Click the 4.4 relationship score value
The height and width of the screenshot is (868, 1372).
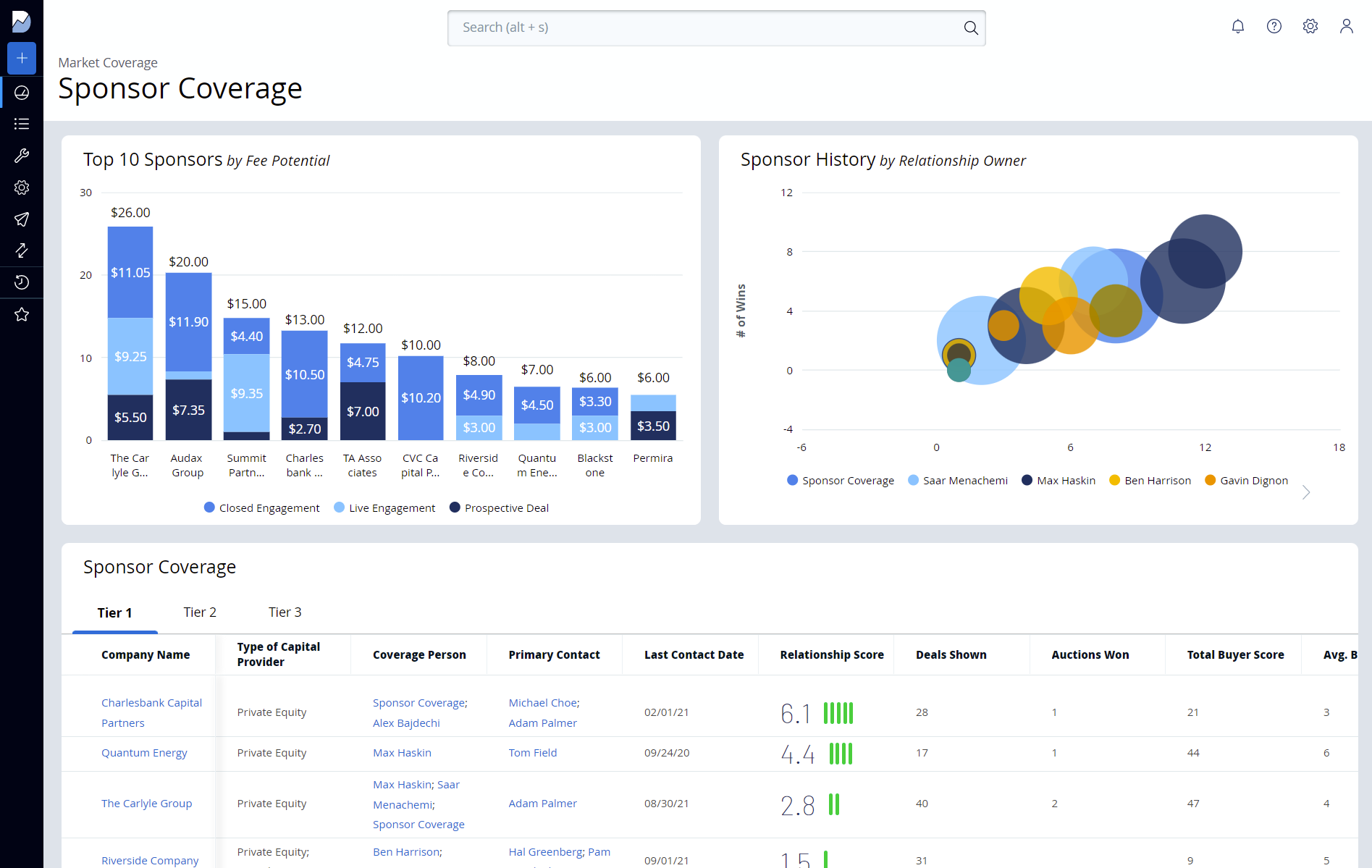[798, 754]
